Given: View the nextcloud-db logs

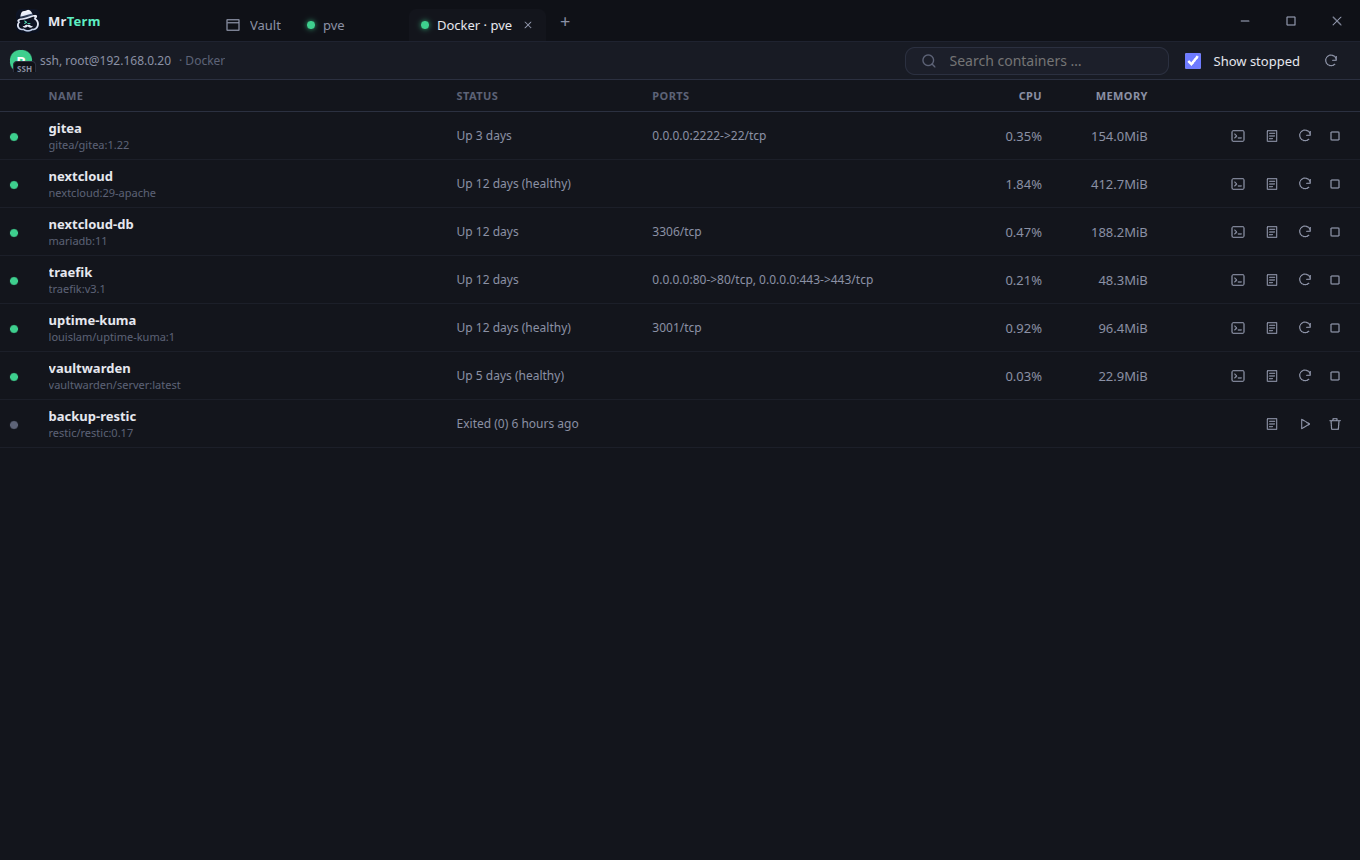Looking at the screenshot, I should click(1272, 232).
